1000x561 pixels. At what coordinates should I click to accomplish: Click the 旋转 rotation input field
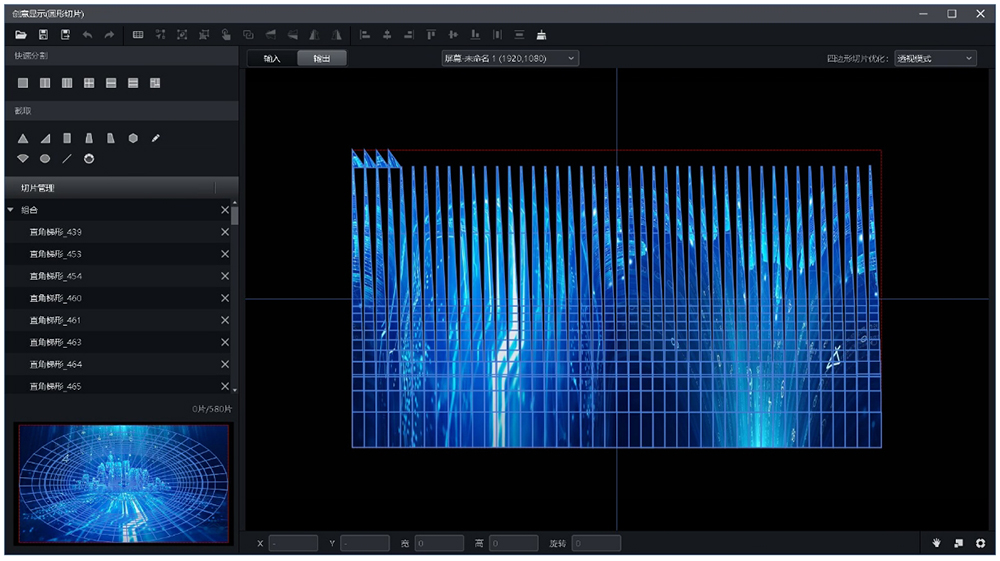point(596,543)
